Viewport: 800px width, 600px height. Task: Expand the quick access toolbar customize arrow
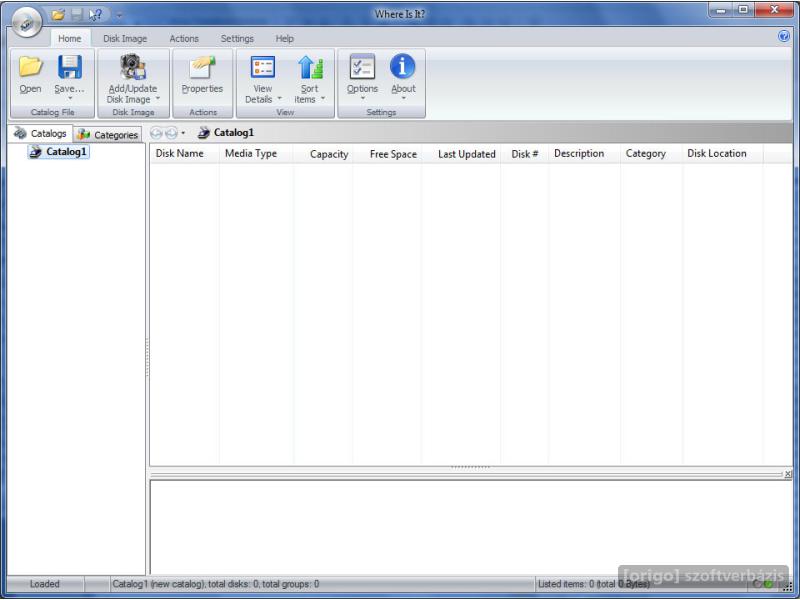pos(119,15)
